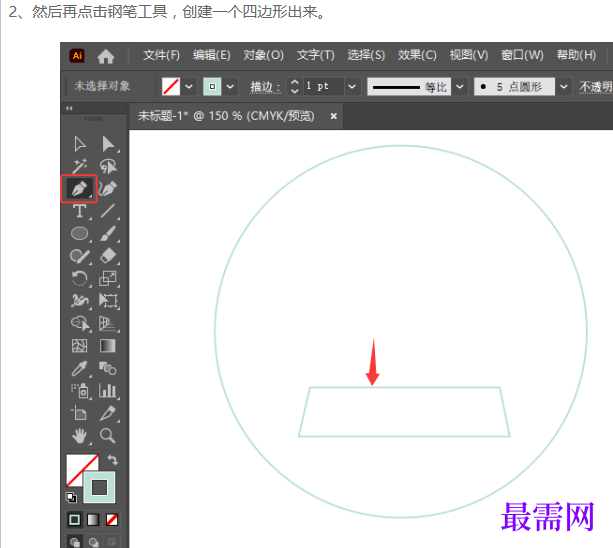Select the Lasso tool

(108, 166)
